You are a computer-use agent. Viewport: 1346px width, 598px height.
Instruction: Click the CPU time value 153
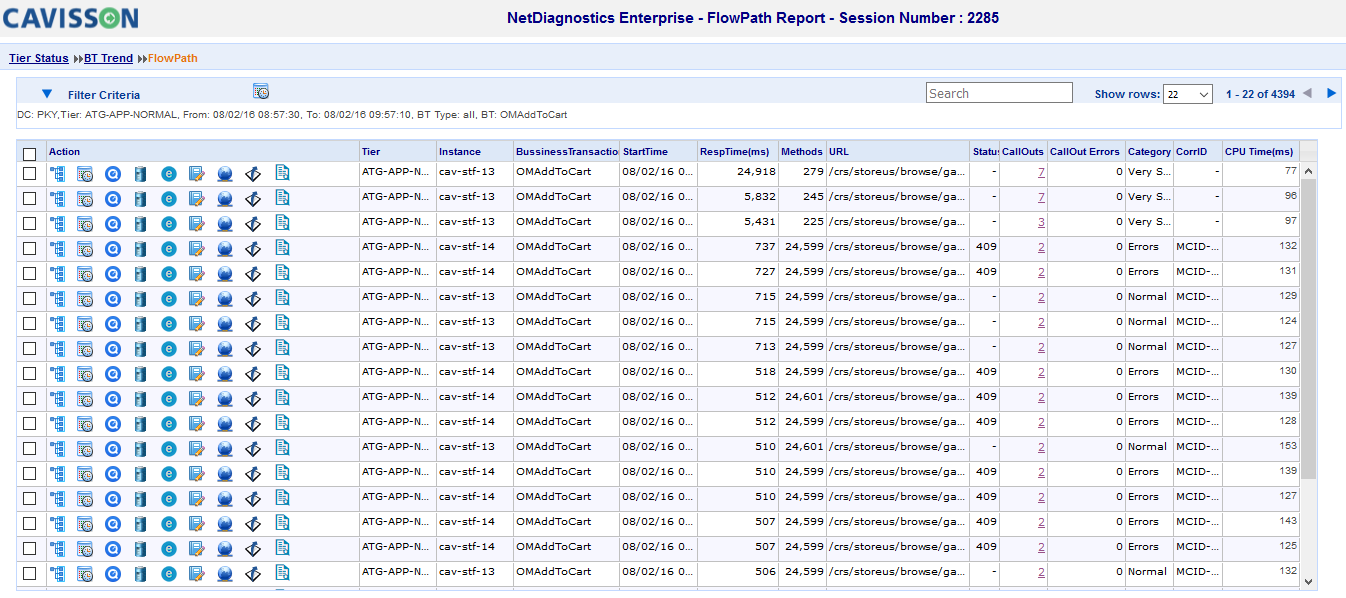(x=1288, y=446)
